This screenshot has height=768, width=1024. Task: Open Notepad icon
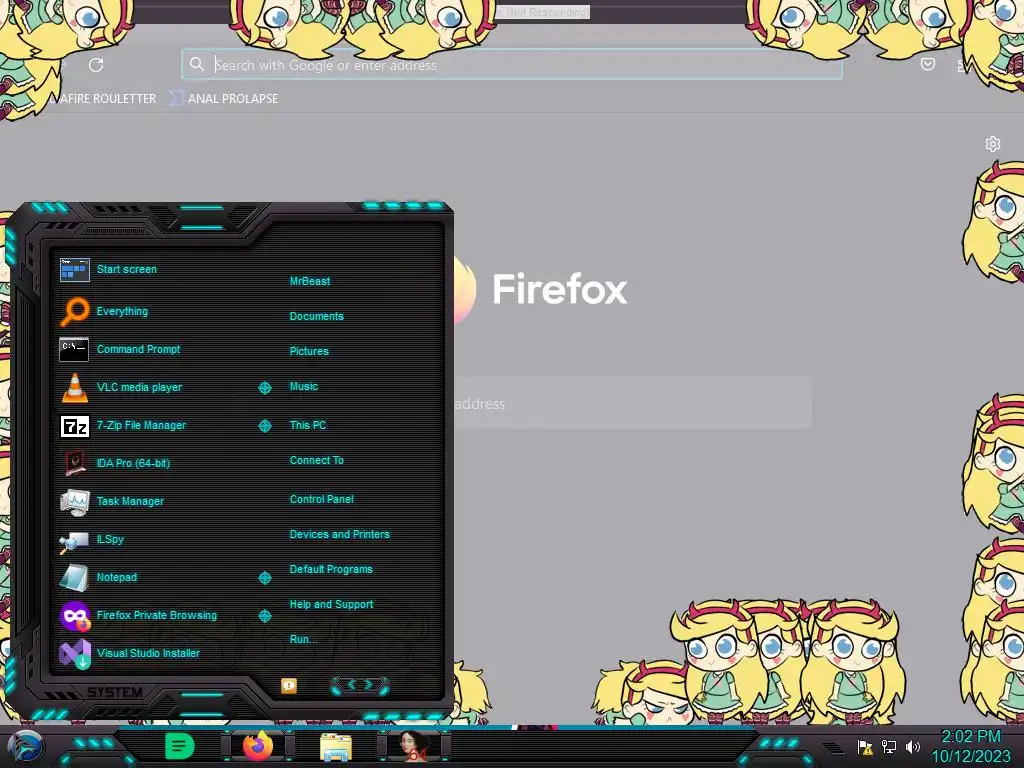74,577
